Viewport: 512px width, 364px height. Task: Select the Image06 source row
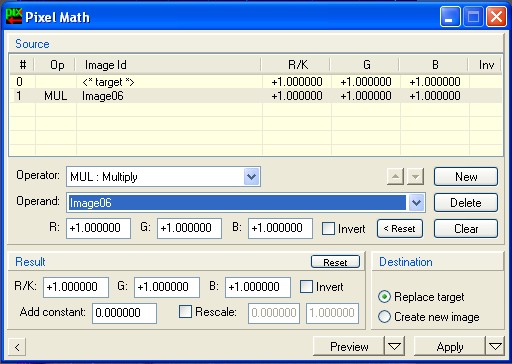point(256,96)
